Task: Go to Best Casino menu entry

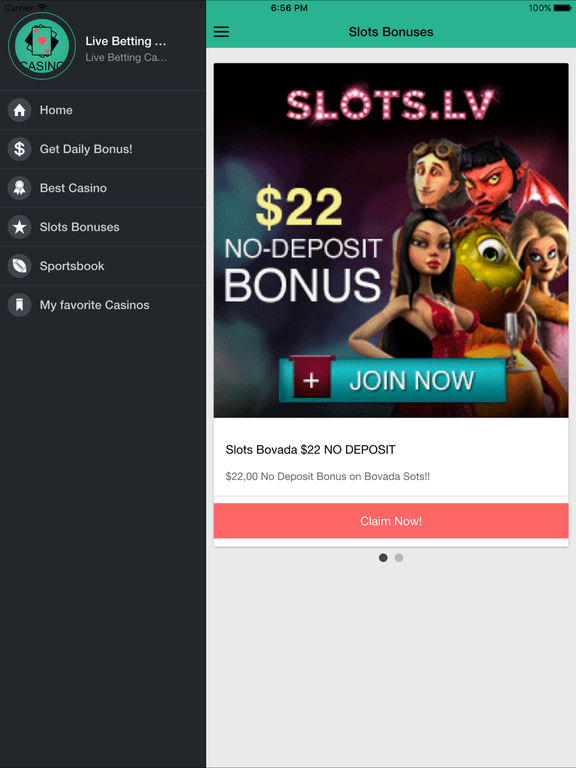Action: click(x=103, y=188)
